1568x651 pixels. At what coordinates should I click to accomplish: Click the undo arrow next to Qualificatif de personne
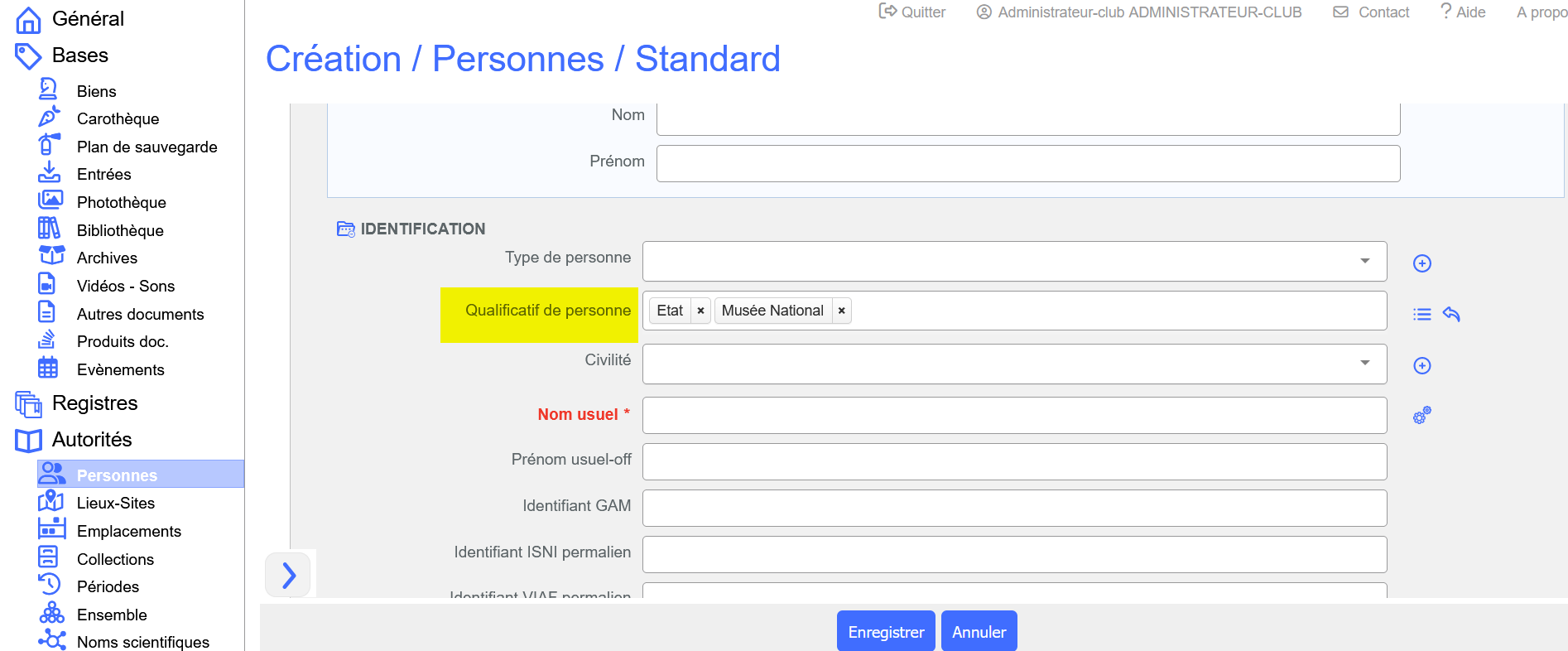pyautogui.click(x=1451, y=314)
